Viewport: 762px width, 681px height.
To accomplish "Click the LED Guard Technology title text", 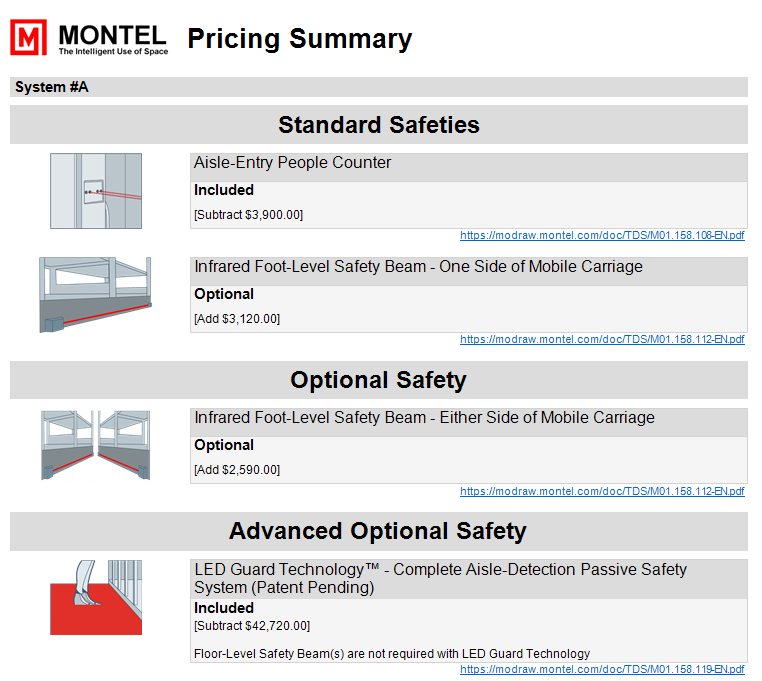I will 440,578.
